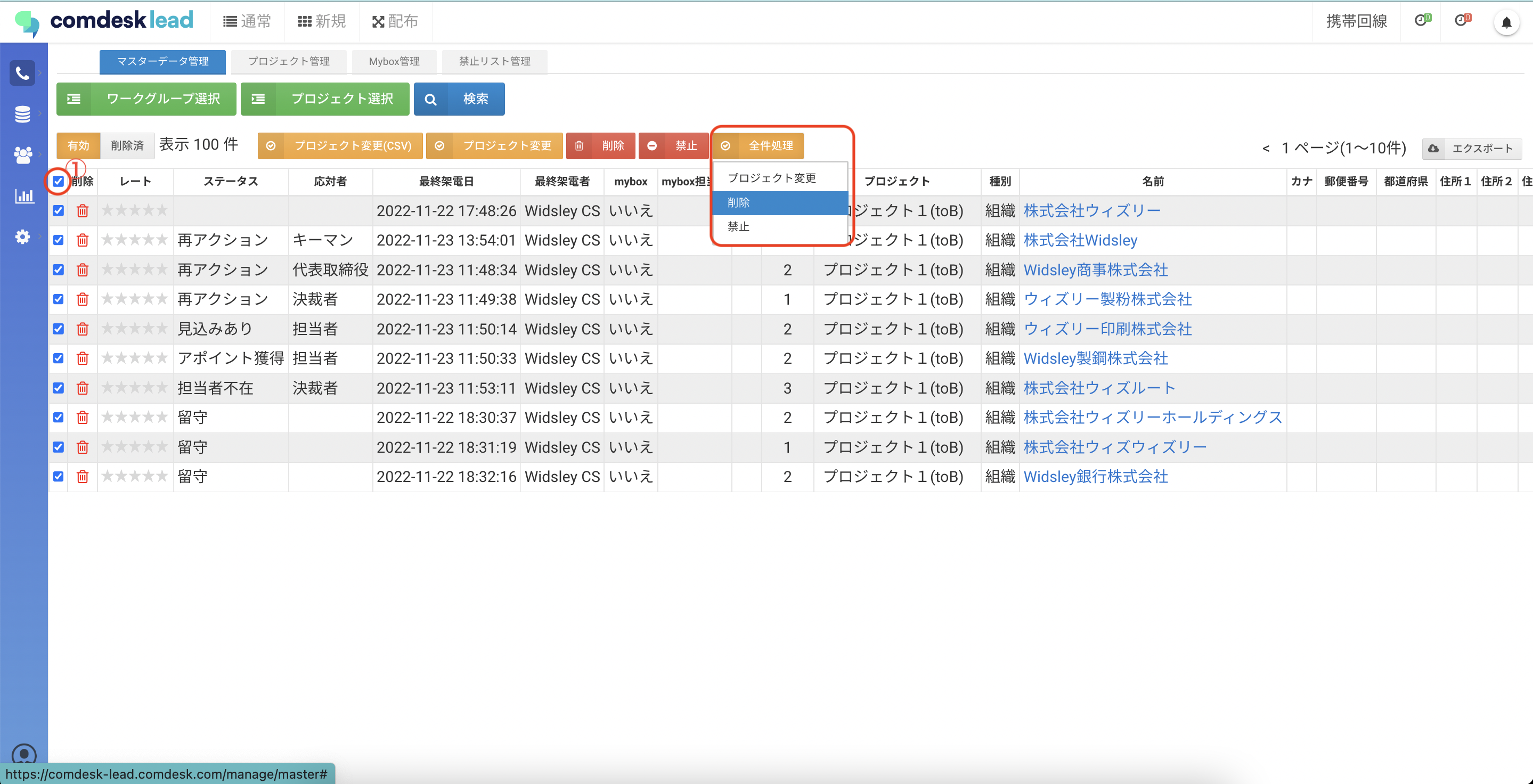Image resolution: width=1533 pixels, height=784 pixels.
Task: Uncheck the Widsley銀行株式会社 row checkbox
Action: click(x=58, y=477)
